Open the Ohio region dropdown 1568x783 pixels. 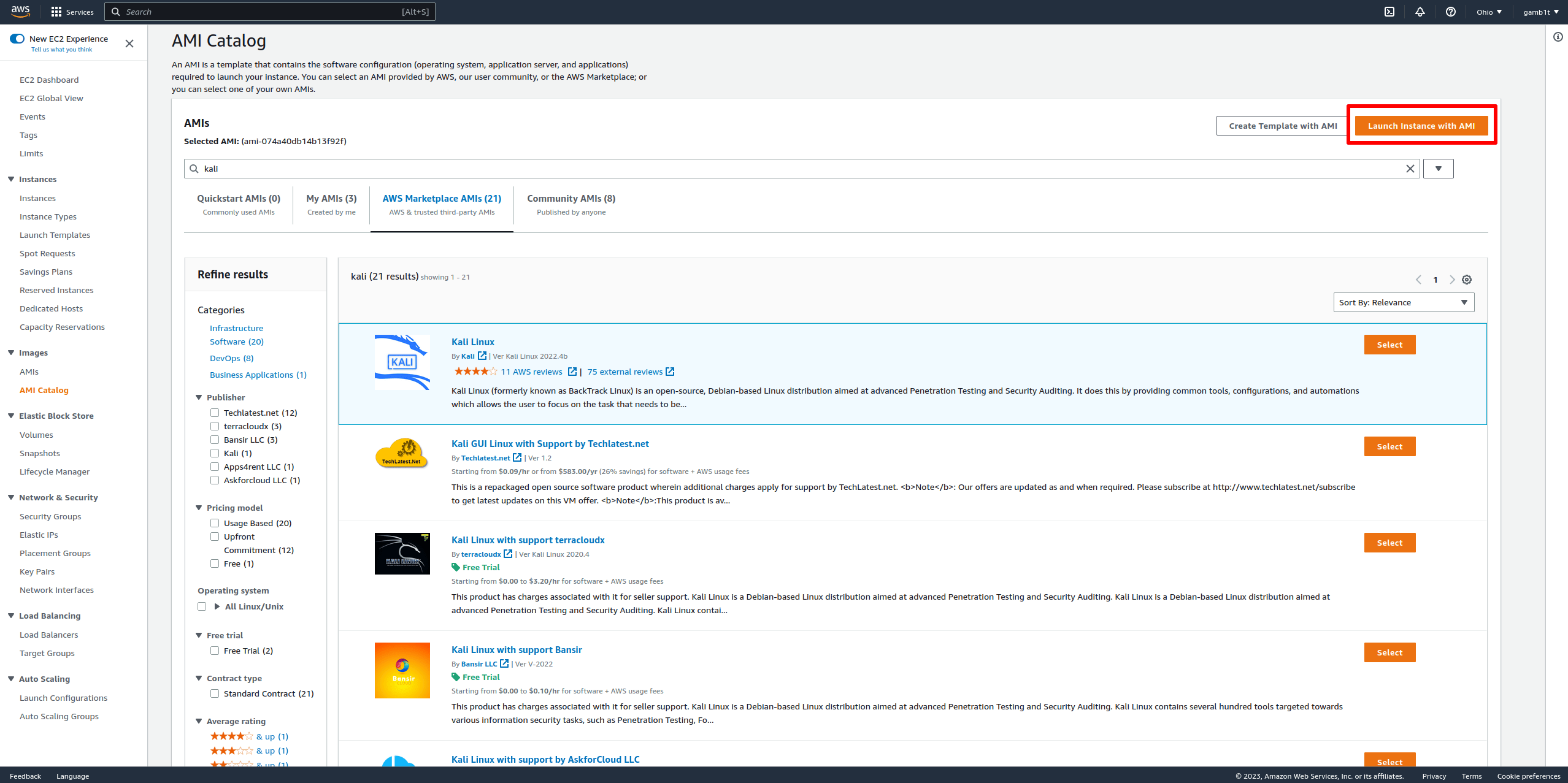[x=1489, y=12]
